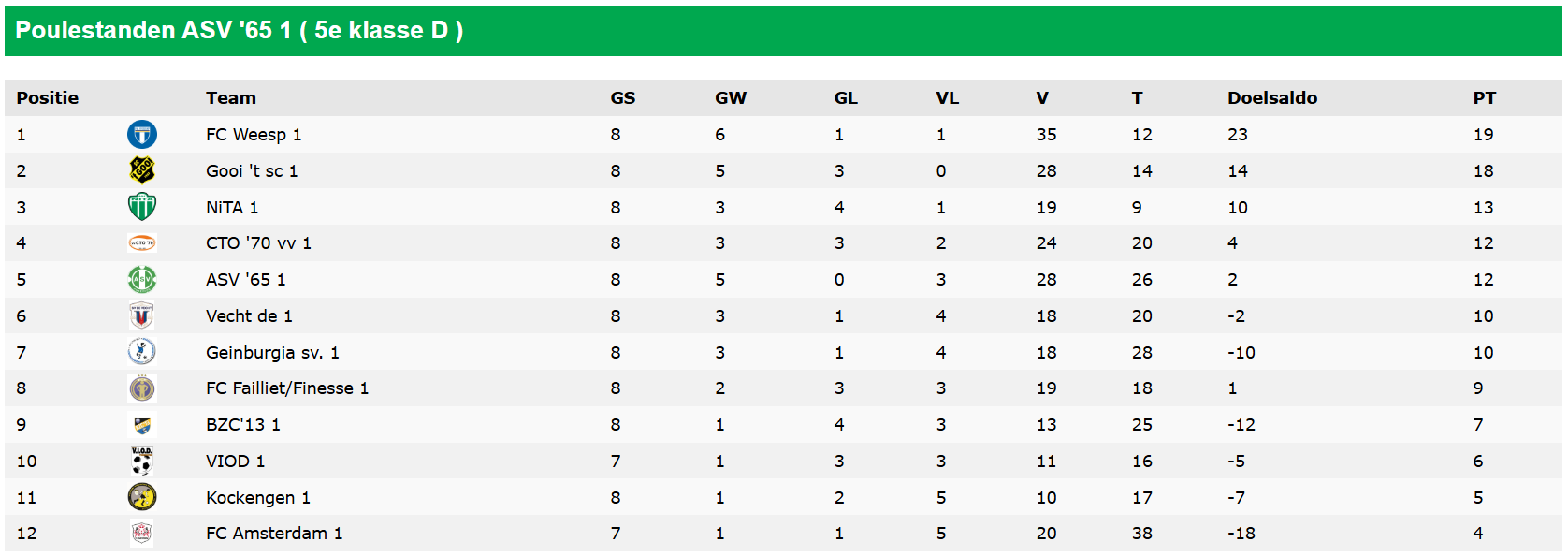Select the FC Amsterdam 1 team name
The width and height of the screenshot is (1568, 557).
coord(274,534)
